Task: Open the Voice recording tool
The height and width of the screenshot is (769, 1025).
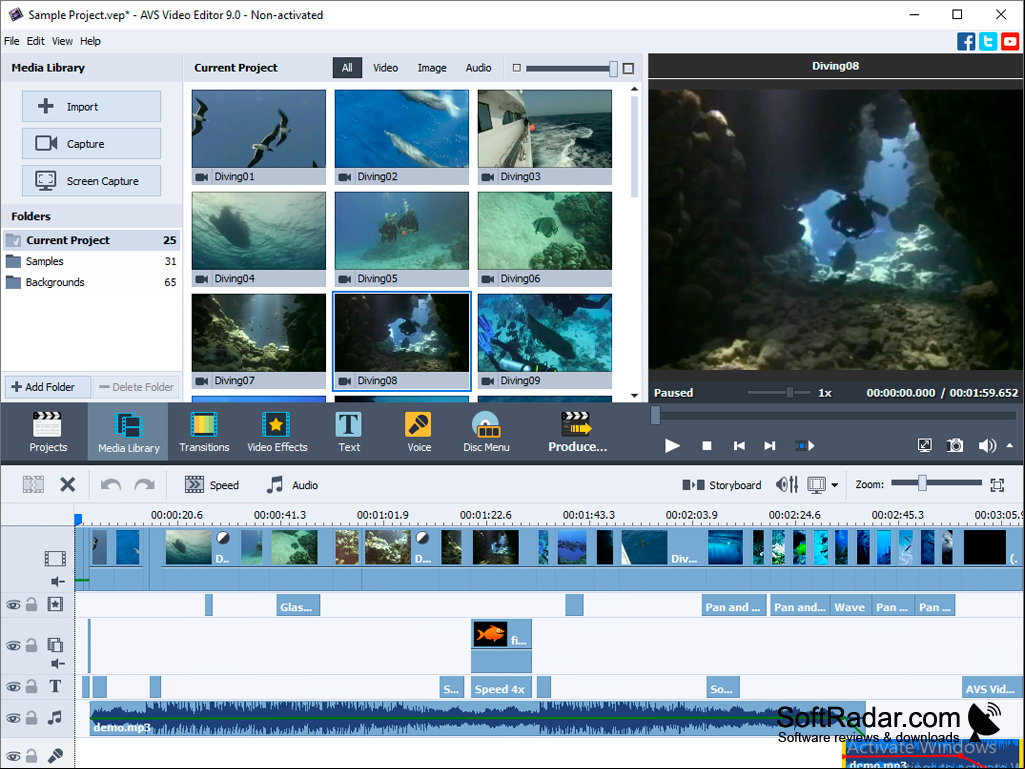Action: coord(418,432)
